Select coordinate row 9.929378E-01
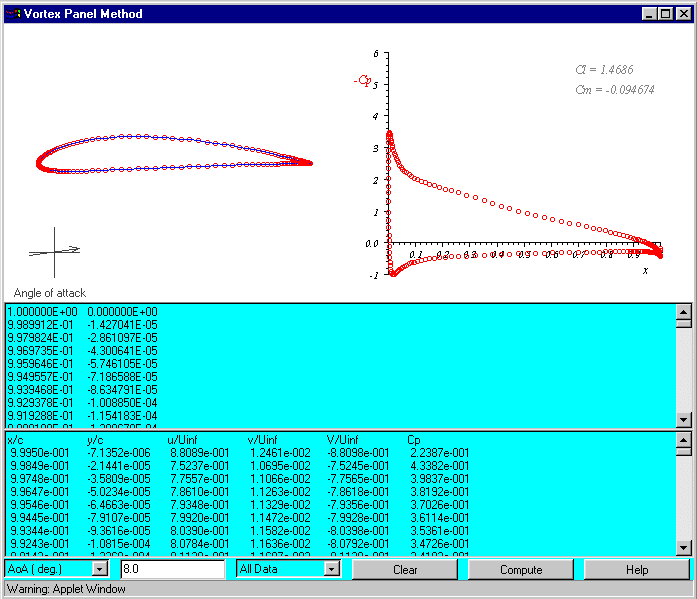Image resolution: width=697 pixels, height=599 pixels. coord(82,403)
